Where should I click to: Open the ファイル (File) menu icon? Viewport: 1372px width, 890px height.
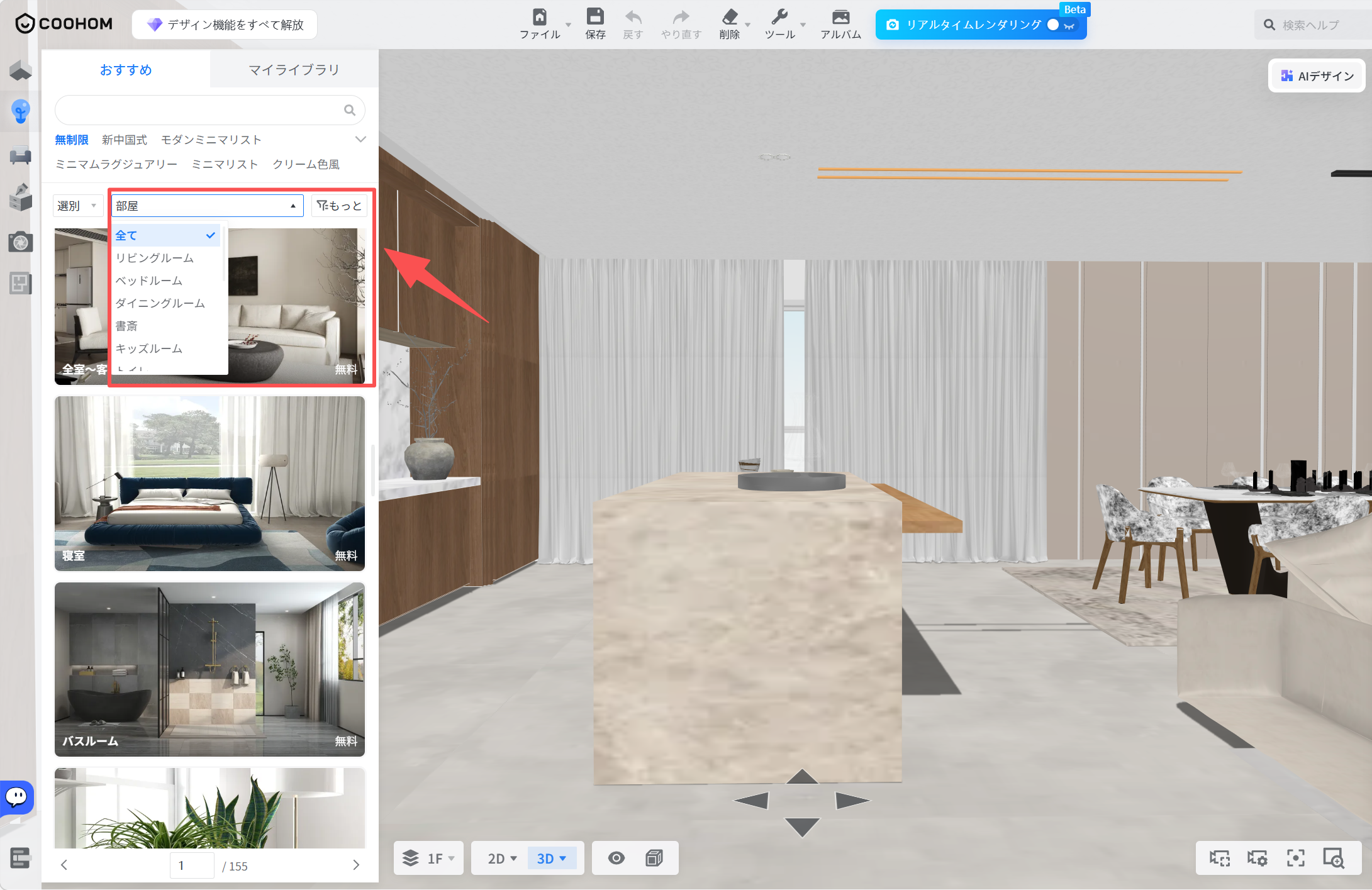click(540, 17)
